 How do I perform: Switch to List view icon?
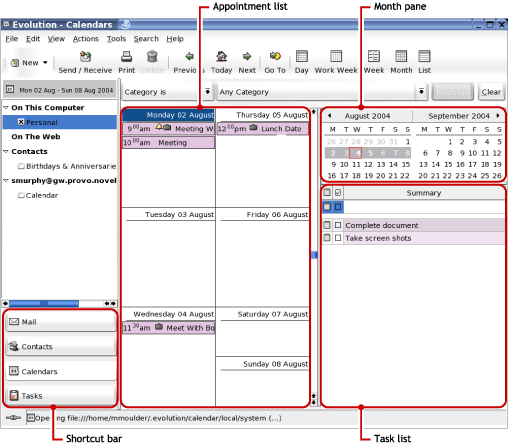424,56
